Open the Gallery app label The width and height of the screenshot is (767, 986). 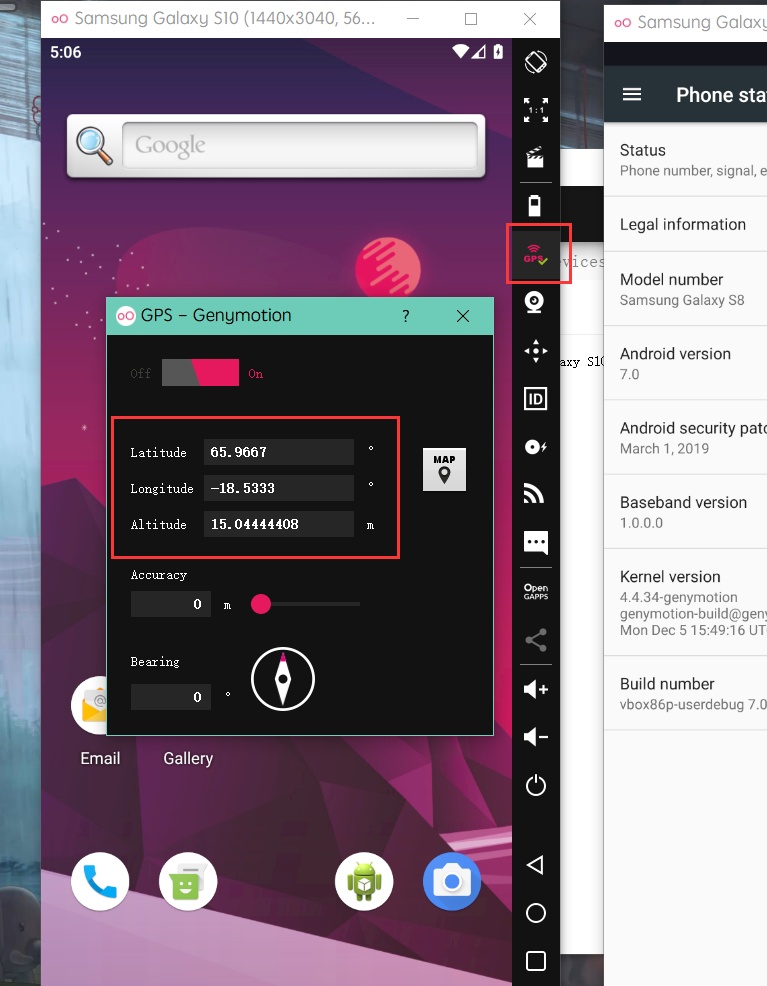point(188,758)
